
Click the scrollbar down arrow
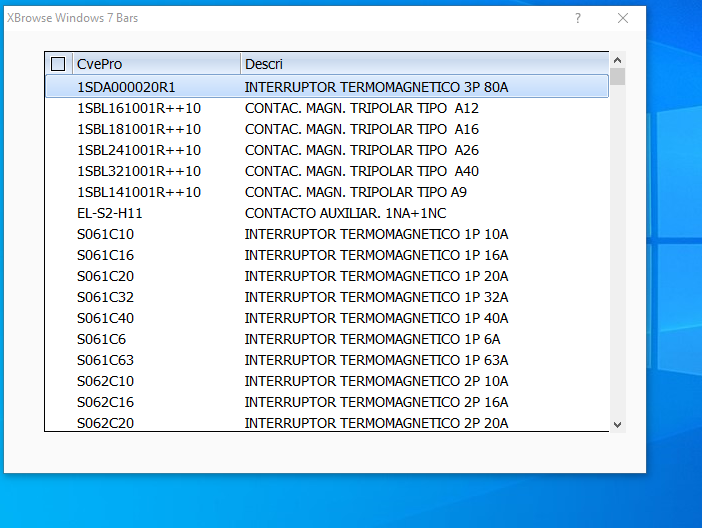(617, 425)
